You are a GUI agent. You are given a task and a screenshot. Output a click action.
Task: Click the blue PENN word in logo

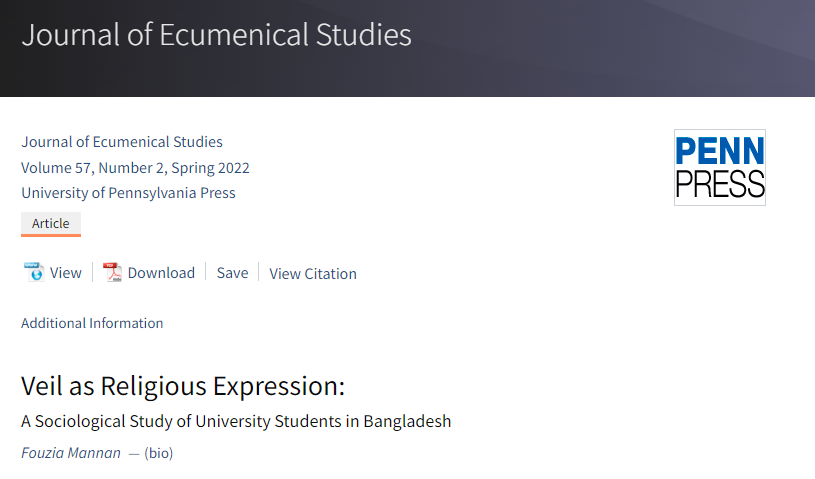click(720, 151)
